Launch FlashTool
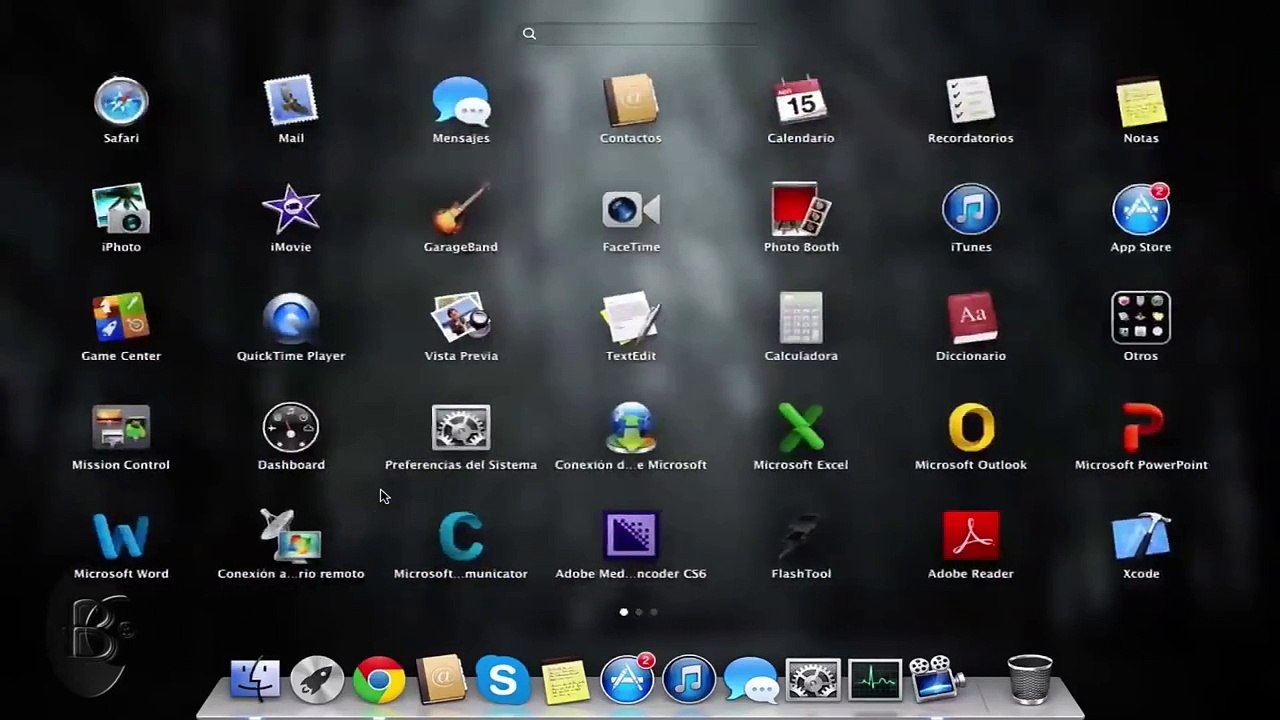Screen dimensions: 1280x720 click(x=801, y=538)
